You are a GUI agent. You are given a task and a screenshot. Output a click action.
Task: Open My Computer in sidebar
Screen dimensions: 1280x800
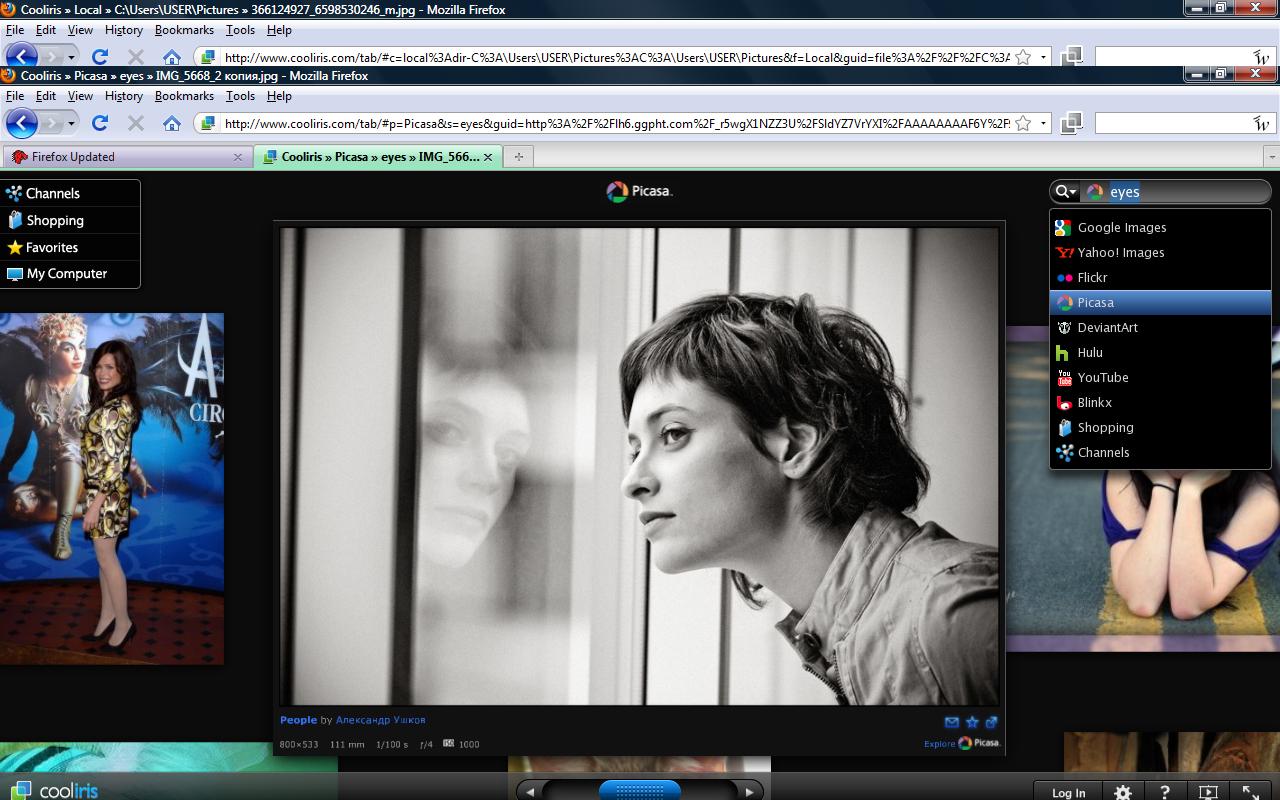pos(66,274)
